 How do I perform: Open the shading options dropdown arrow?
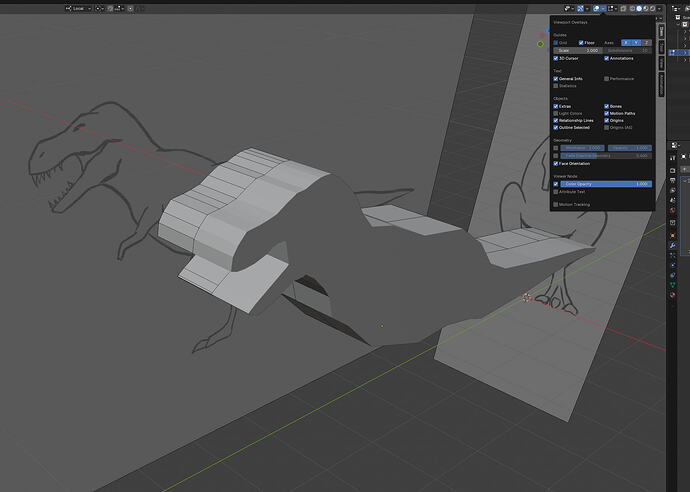[x=659, y=8]
